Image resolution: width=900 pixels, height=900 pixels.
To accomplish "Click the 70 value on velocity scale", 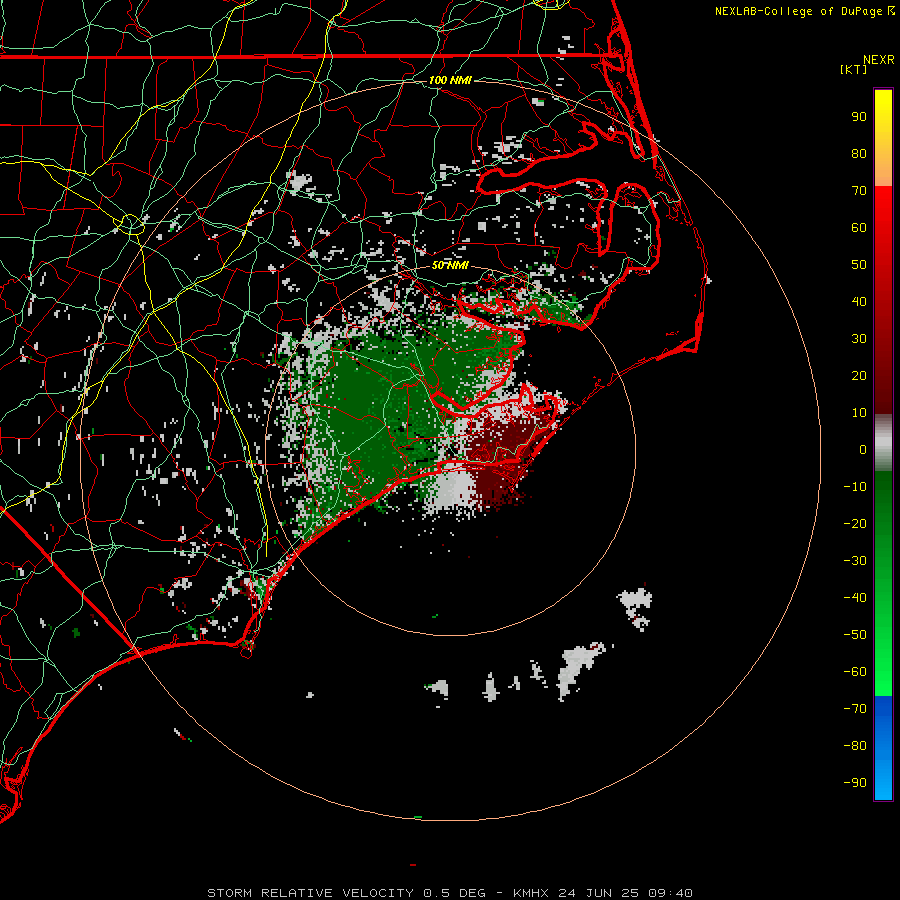I will point(859,191).
